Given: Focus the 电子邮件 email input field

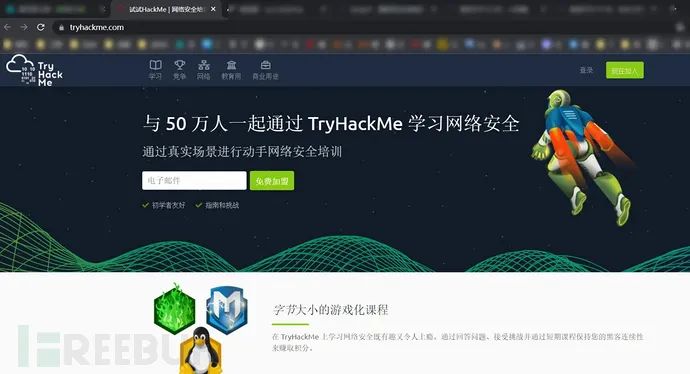Looking at the screenshot, I should point(194,181).
